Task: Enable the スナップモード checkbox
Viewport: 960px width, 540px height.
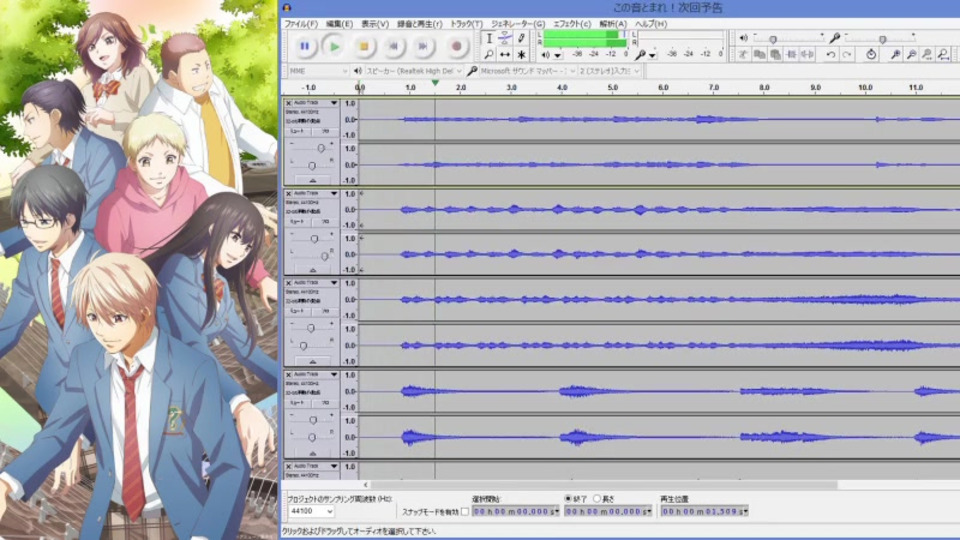Action: [x=465, y=511]
